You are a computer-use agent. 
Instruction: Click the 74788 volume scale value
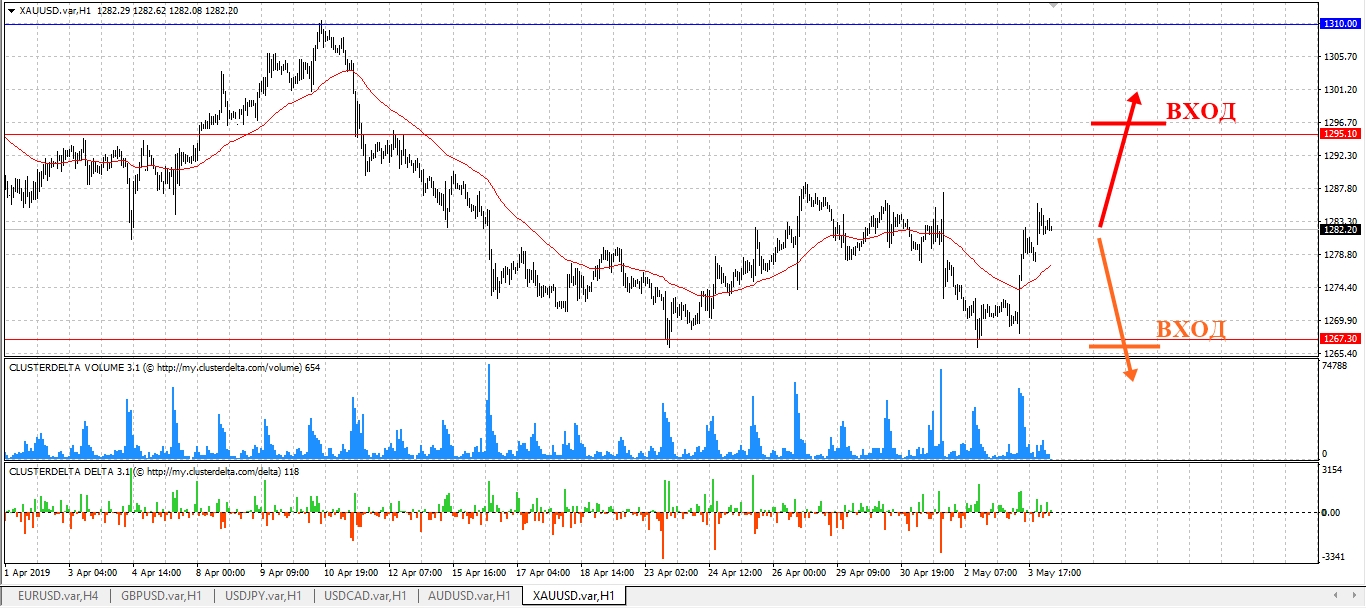point(1337,366)
